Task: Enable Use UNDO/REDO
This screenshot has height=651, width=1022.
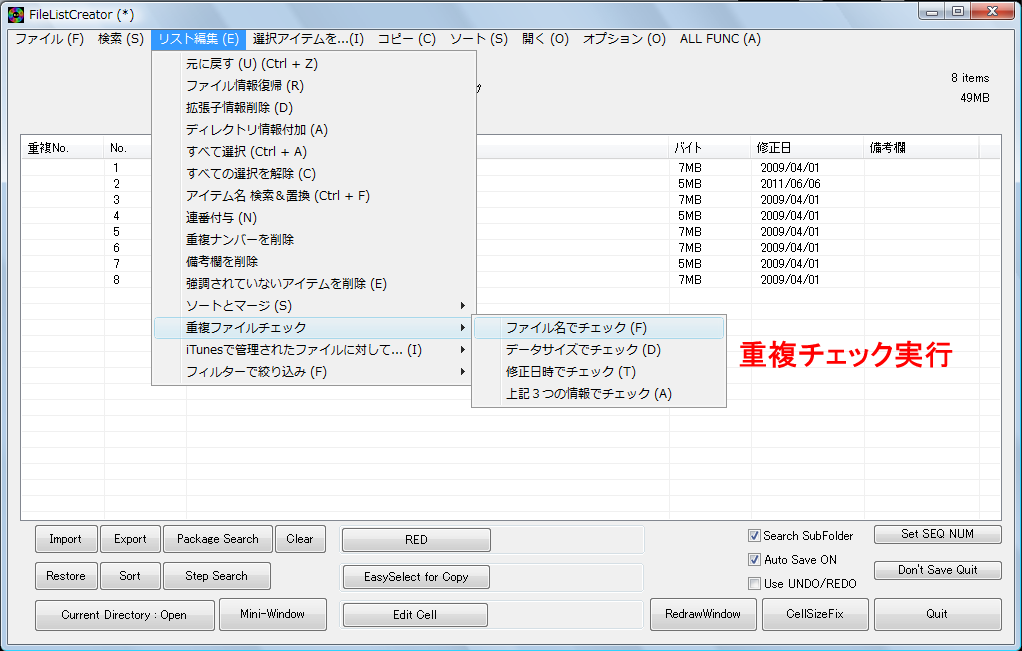Action: click(x=755, y=583)
